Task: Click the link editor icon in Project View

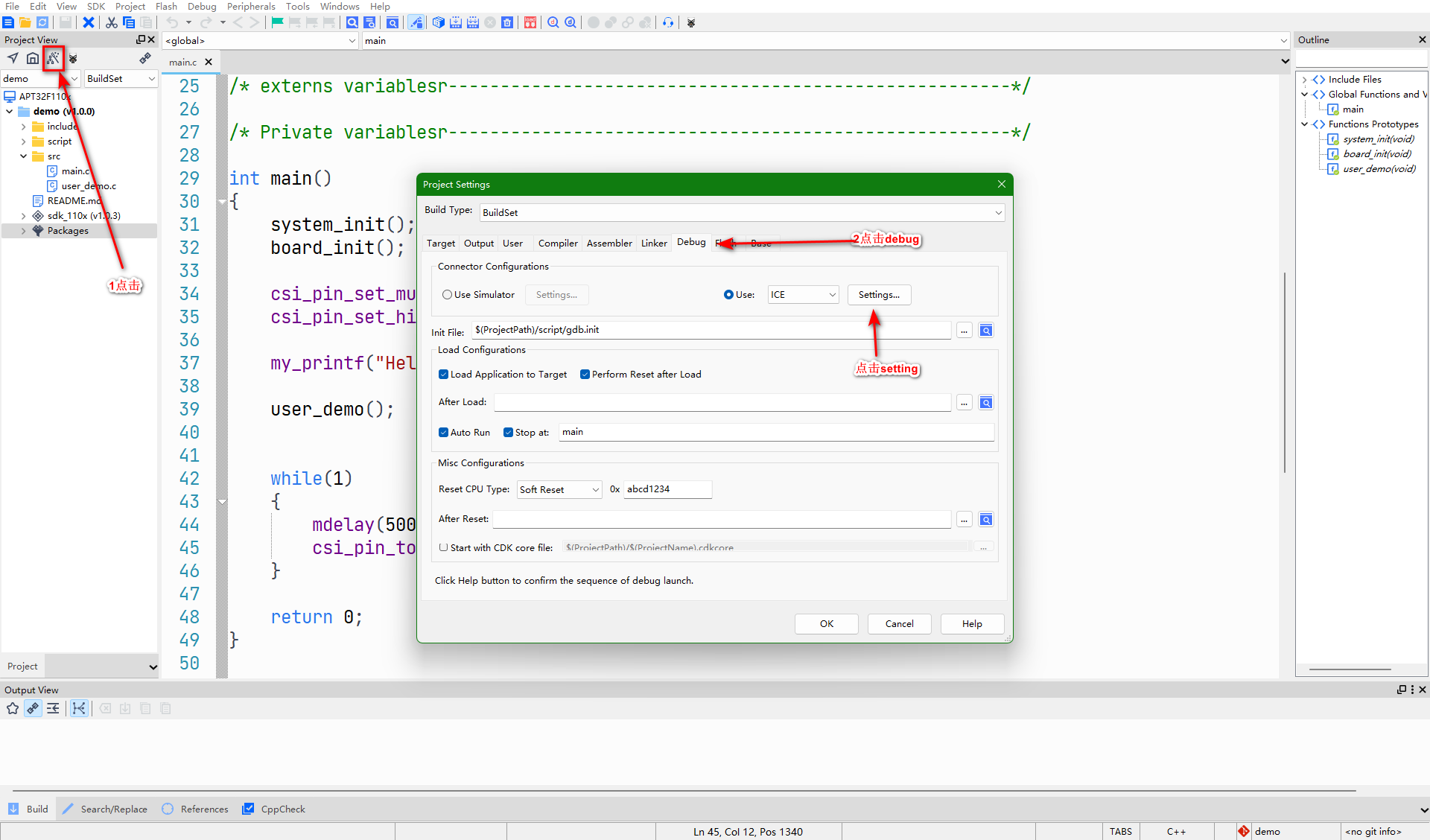Action: tap(145, 58)
